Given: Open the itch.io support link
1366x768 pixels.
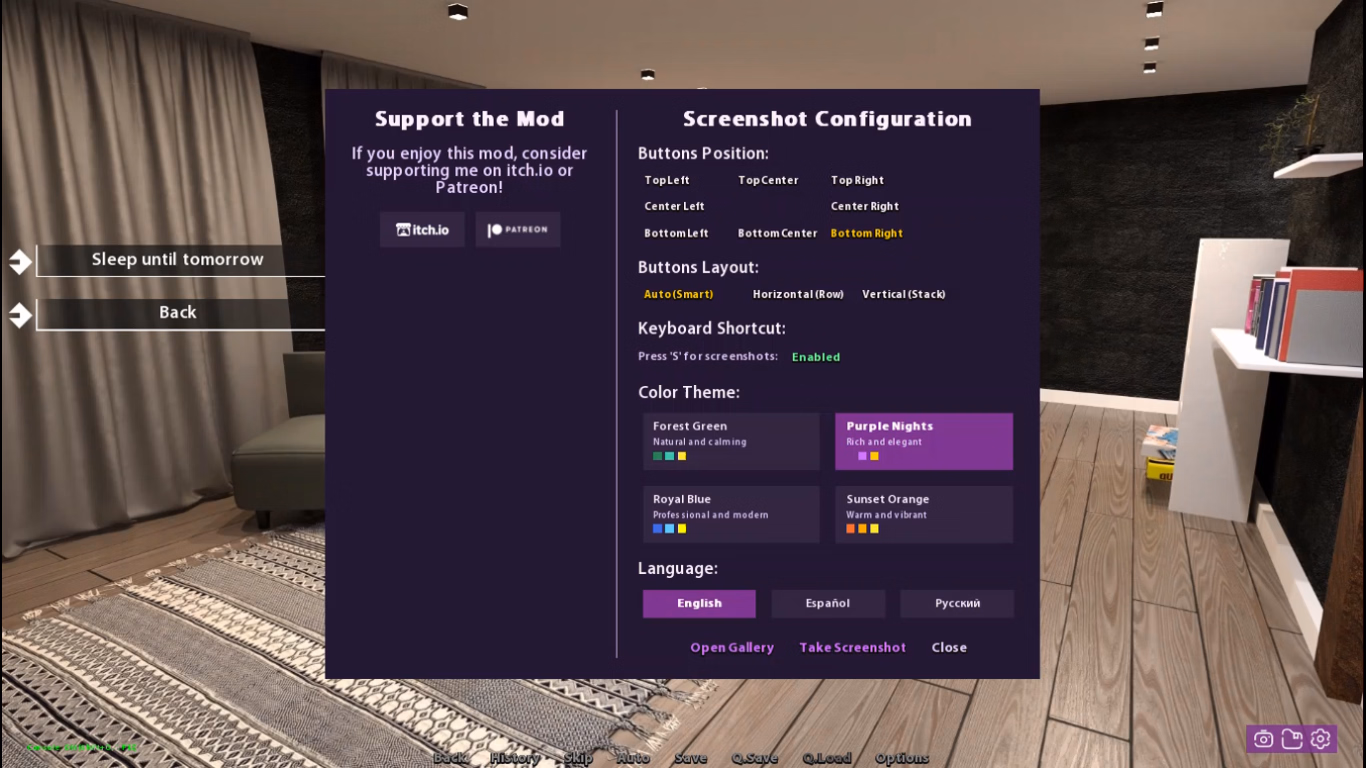Looking at the screenshot, I should [422, 230].
